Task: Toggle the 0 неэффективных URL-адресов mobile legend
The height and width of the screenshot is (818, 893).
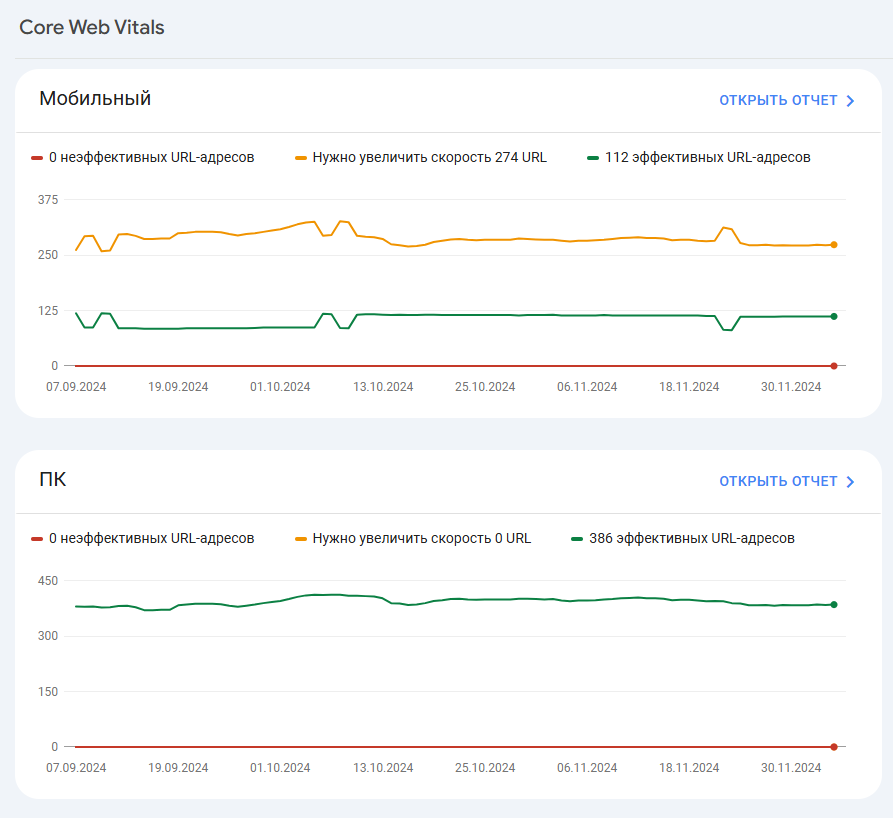Action: click(145, 157)
